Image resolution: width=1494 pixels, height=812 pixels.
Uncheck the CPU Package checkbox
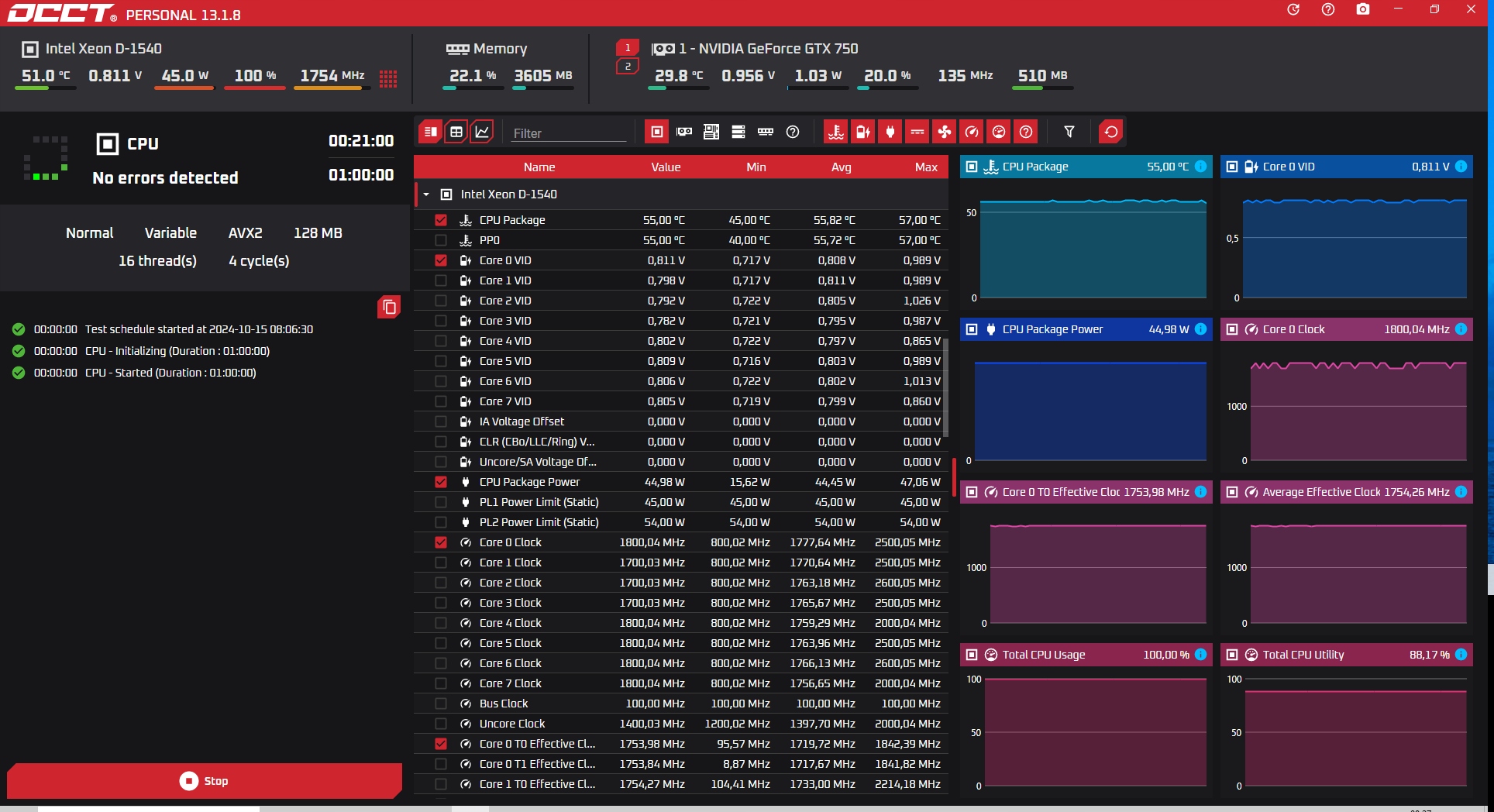441,220
